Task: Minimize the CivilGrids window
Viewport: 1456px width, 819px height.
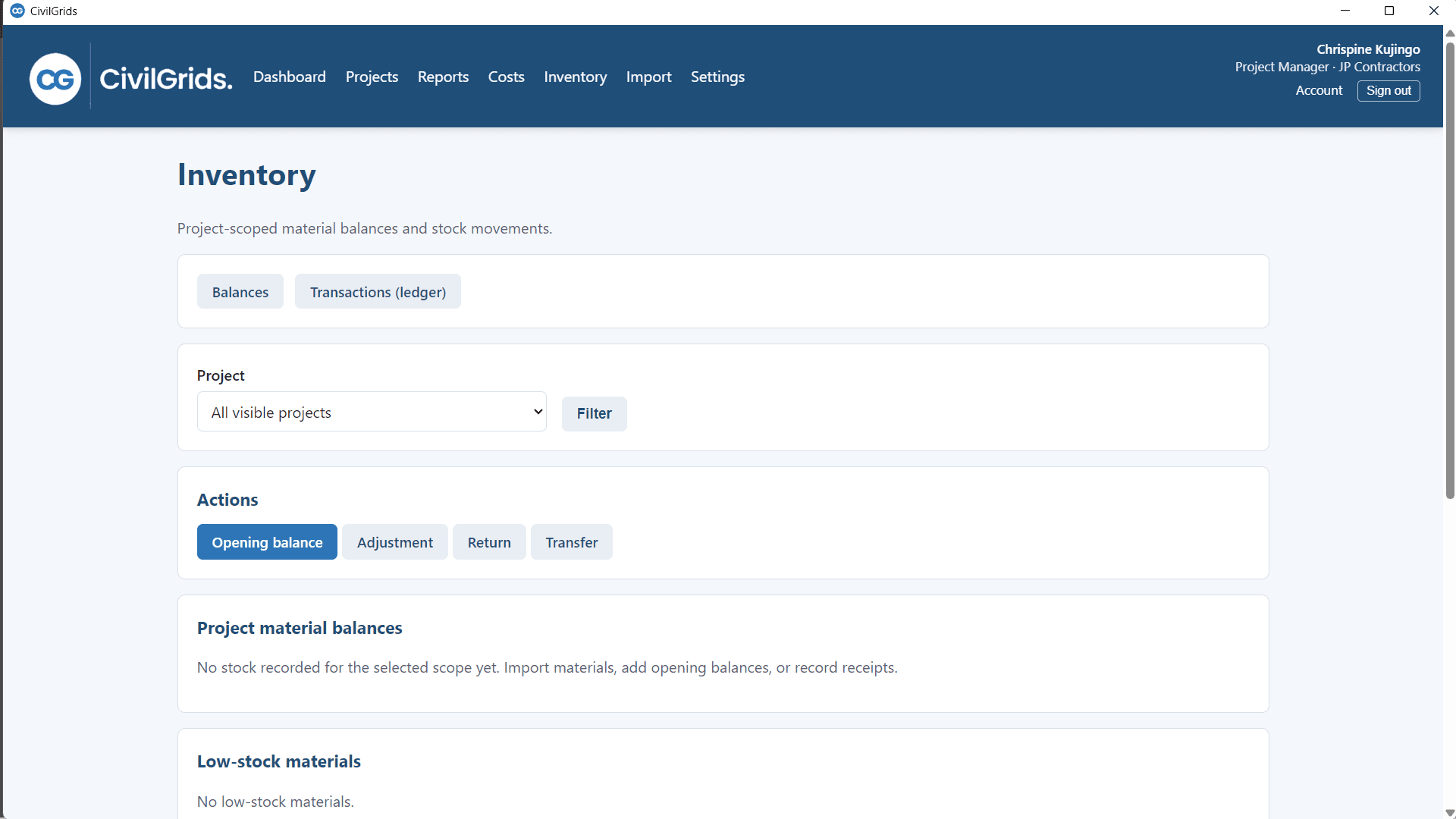Action: (1345, 11)
